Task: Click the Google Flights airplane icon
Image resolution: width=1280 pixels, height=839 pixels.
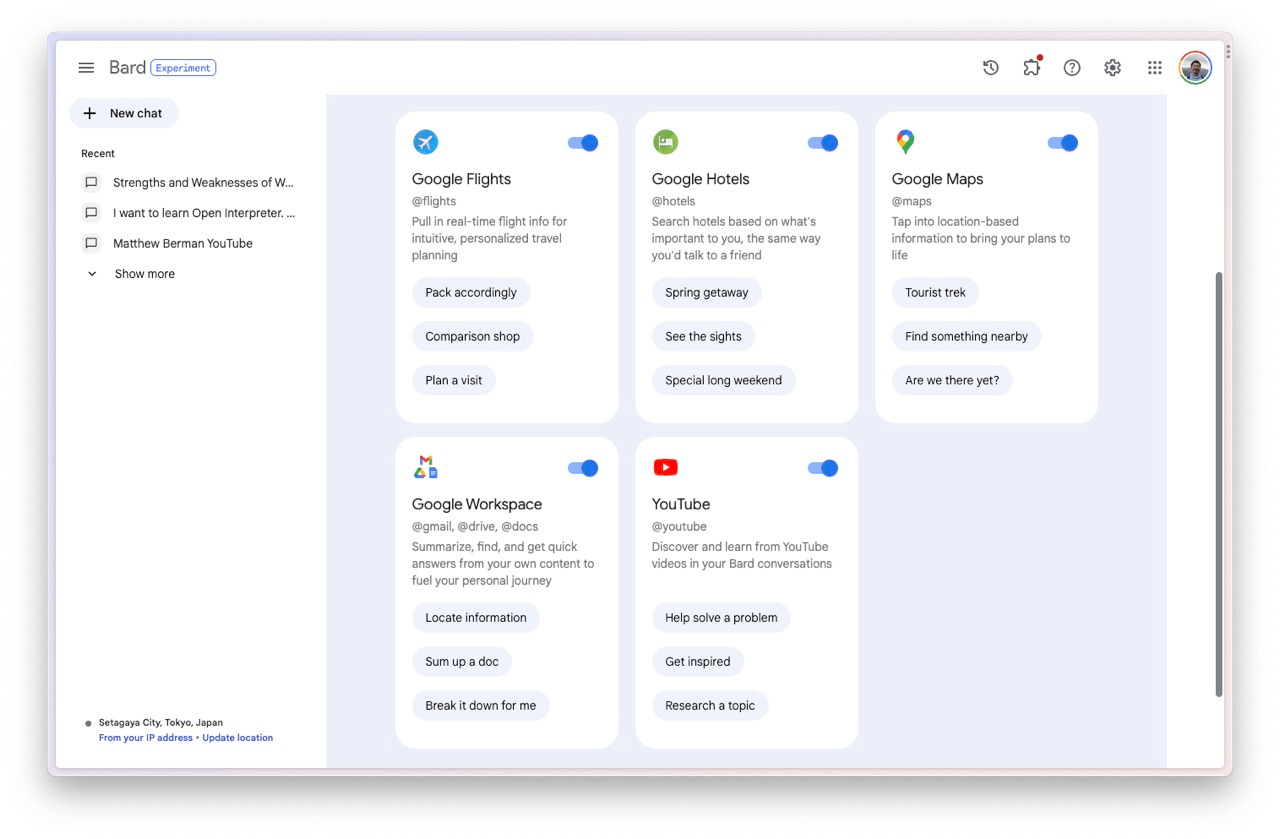Action: pyautogui.click(x=425, y=142)
